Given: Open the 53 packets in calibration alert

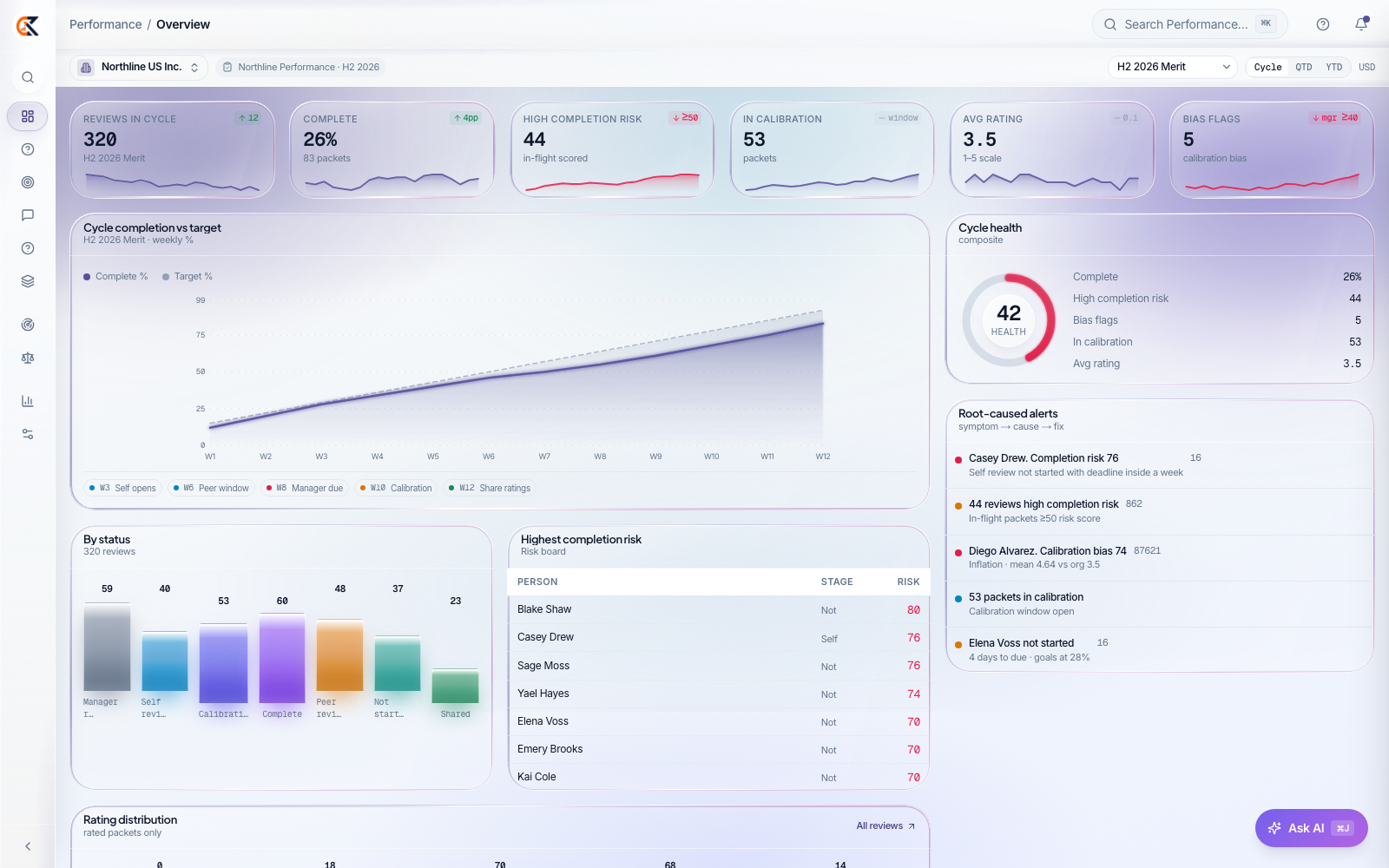Looking at the screenshot, I should tap(1160, 604).
